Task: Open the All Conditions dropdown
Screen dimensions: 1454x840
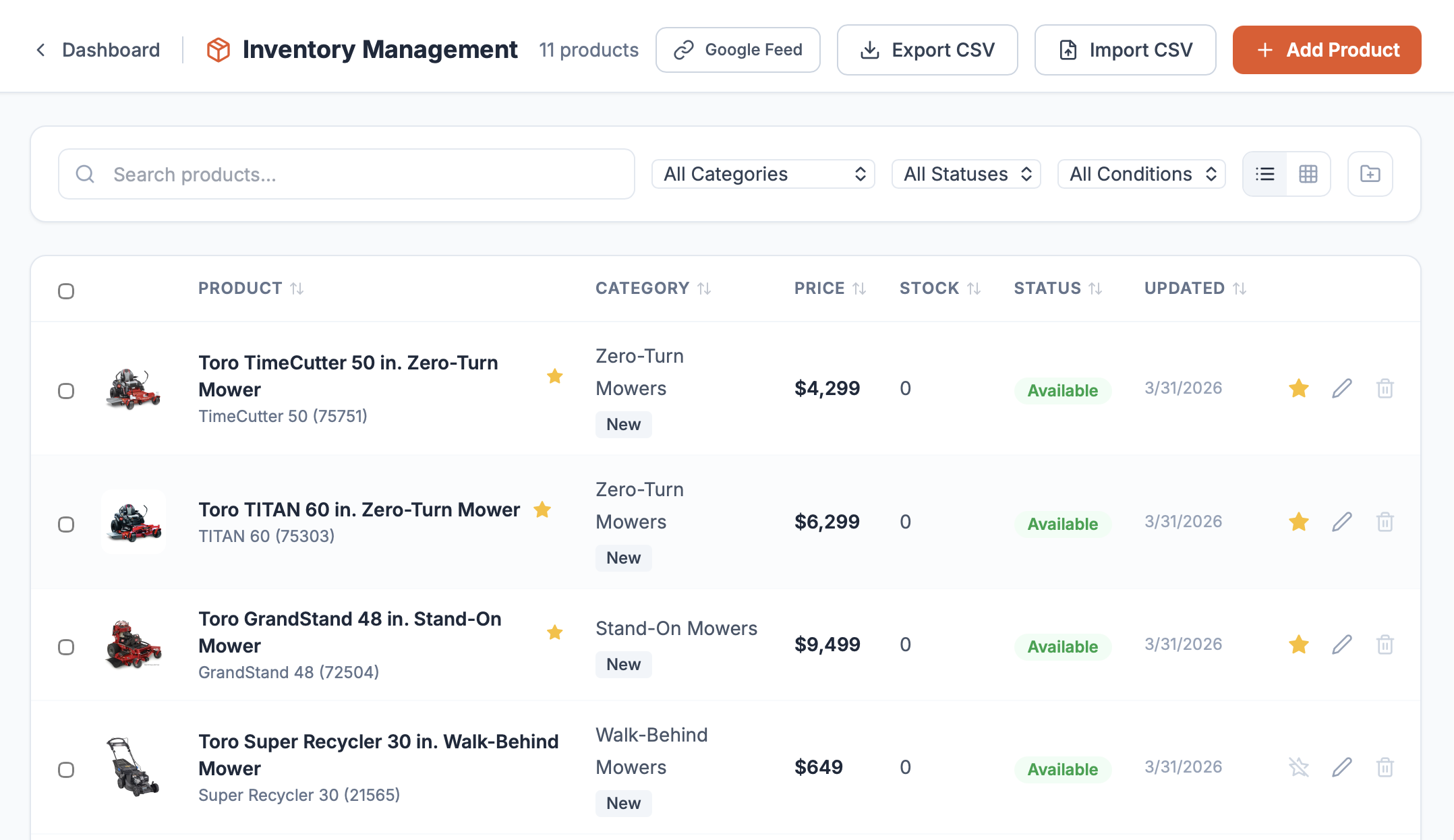Action: 1141,174
